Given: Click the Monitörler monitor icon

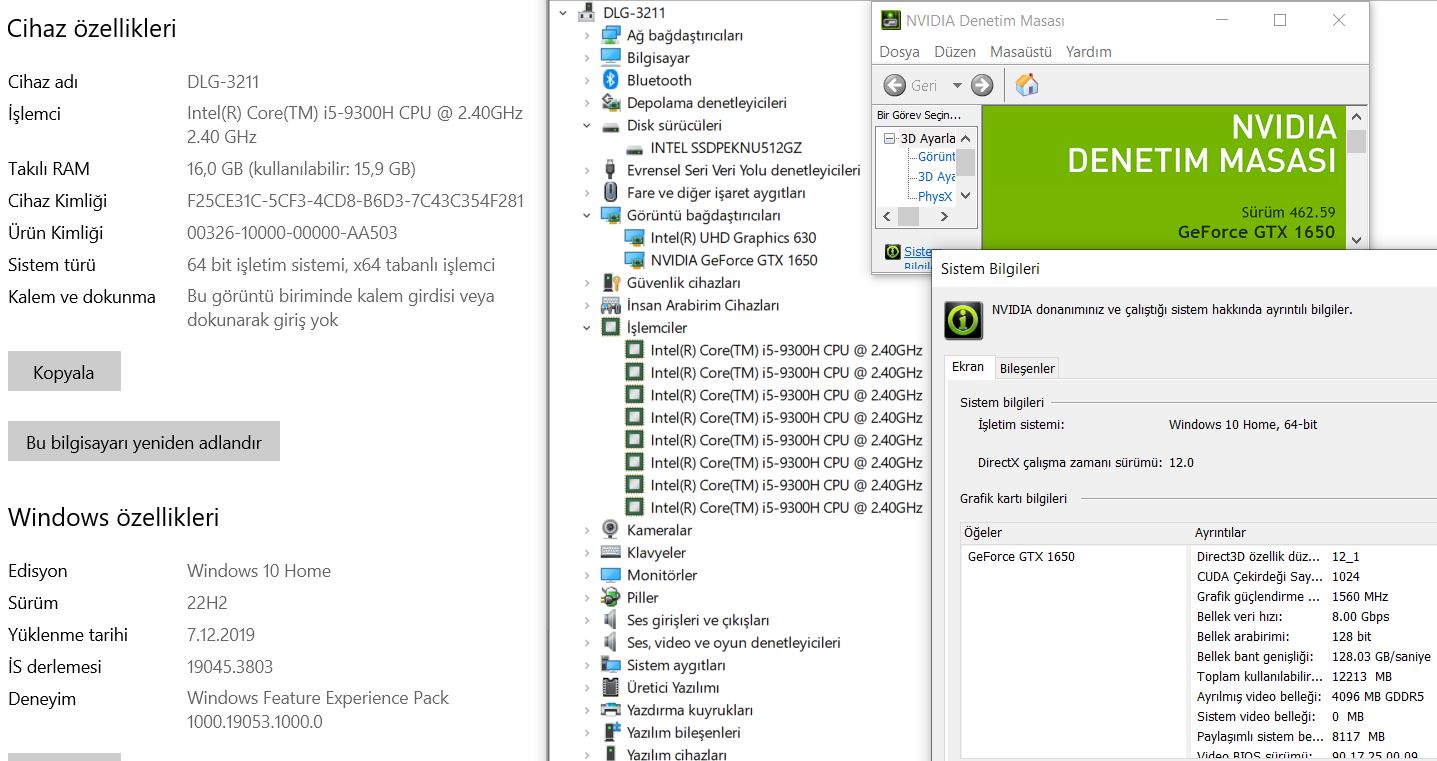Looking at the screenshot, I should pyautogui.click(x=610, y=575).
